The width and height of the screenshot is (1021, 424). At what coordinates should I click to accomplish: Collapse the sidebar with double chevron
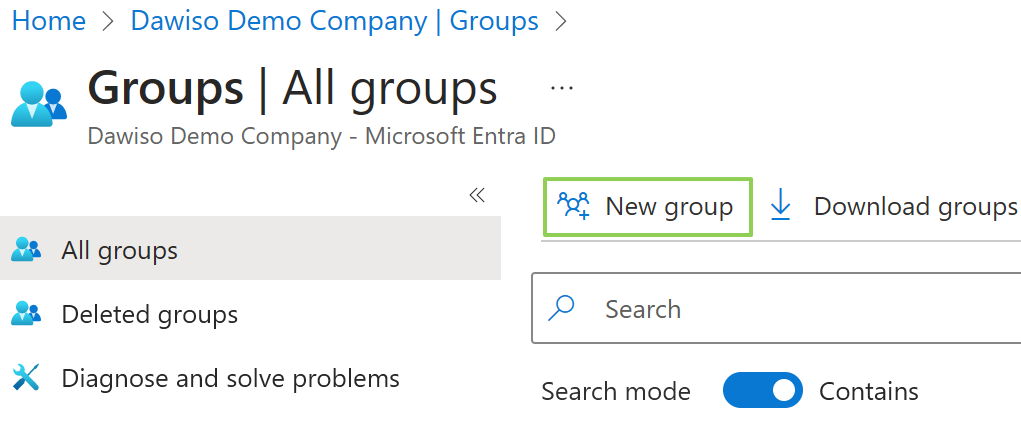[477, 195]
